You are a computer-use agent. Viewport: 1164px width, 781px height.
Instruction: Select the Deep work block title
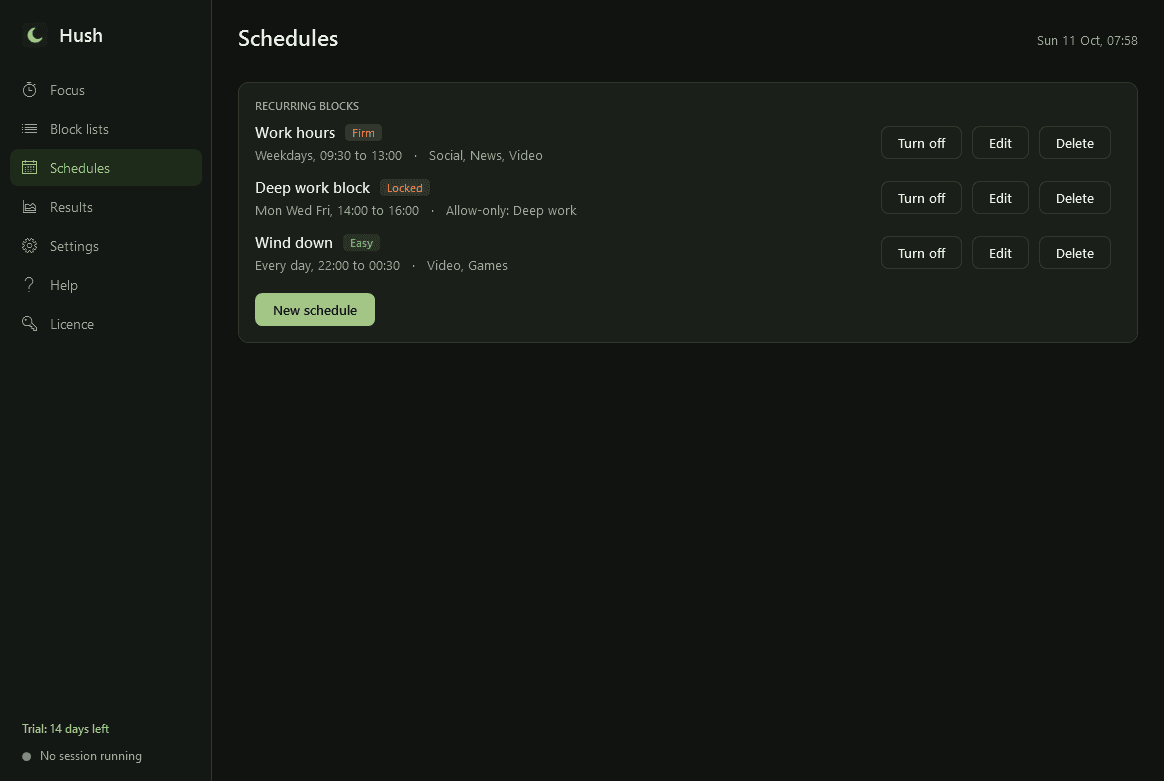pyautogui.click(x=312, y=188)
